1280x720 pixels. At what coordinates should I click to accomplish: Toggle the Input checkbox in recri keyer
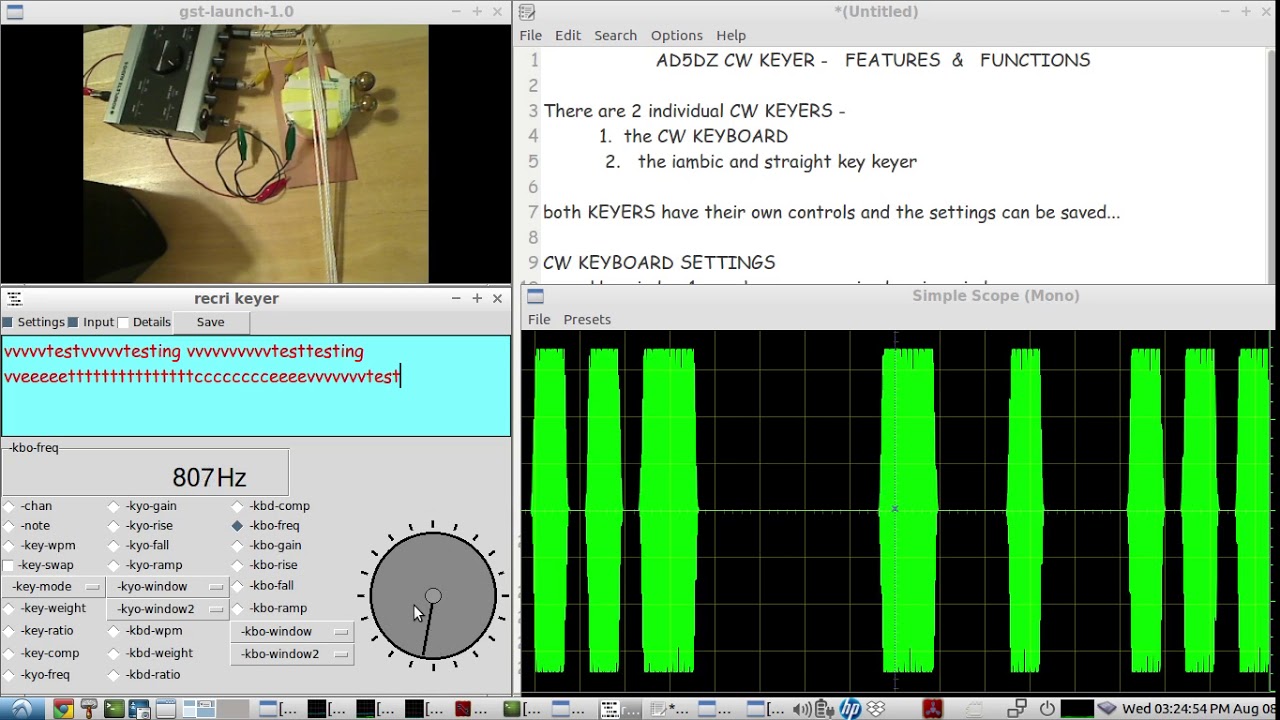pyautogui.click(x=73, y=322)
